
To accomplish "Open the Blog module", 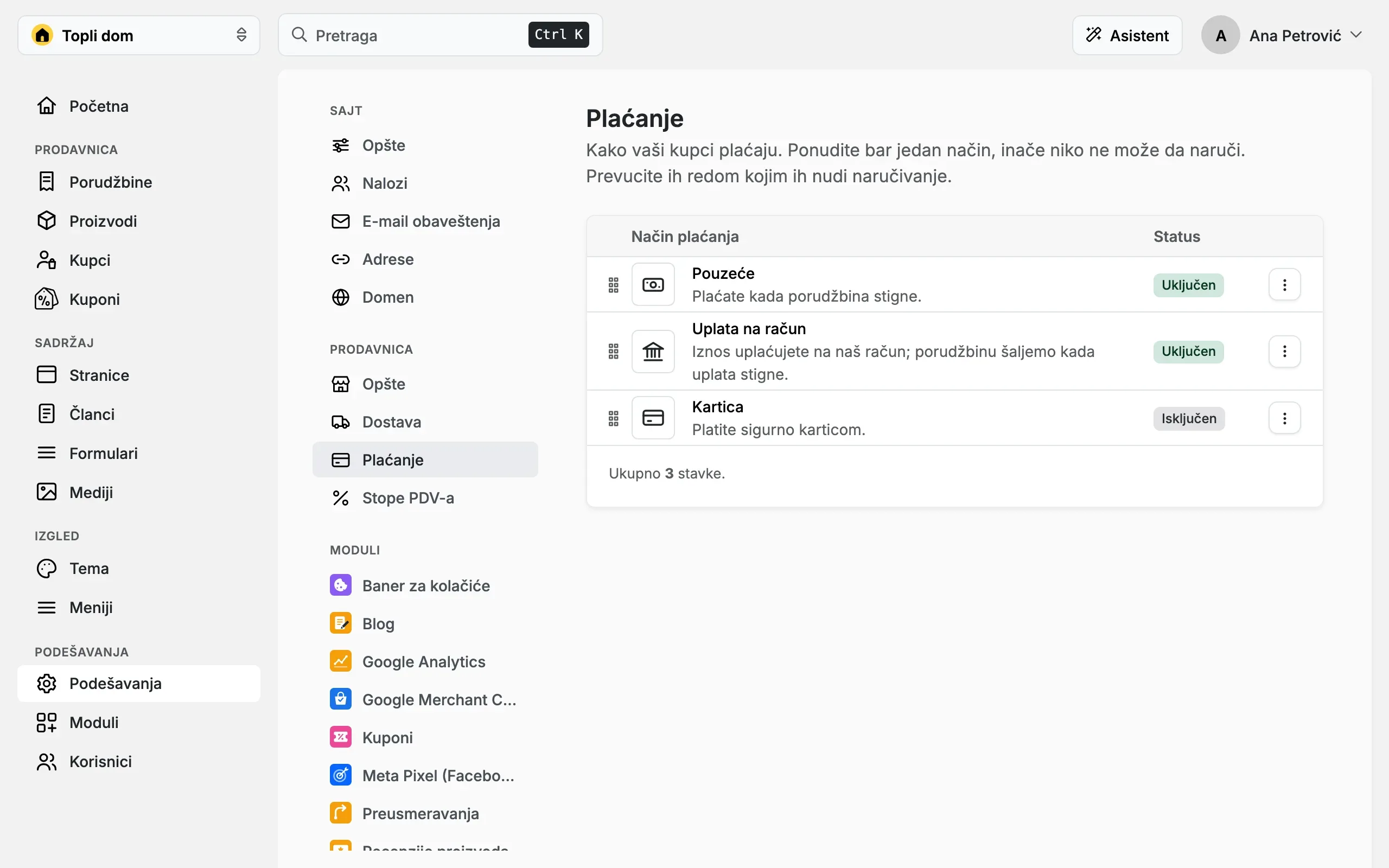I will point(425,623).
